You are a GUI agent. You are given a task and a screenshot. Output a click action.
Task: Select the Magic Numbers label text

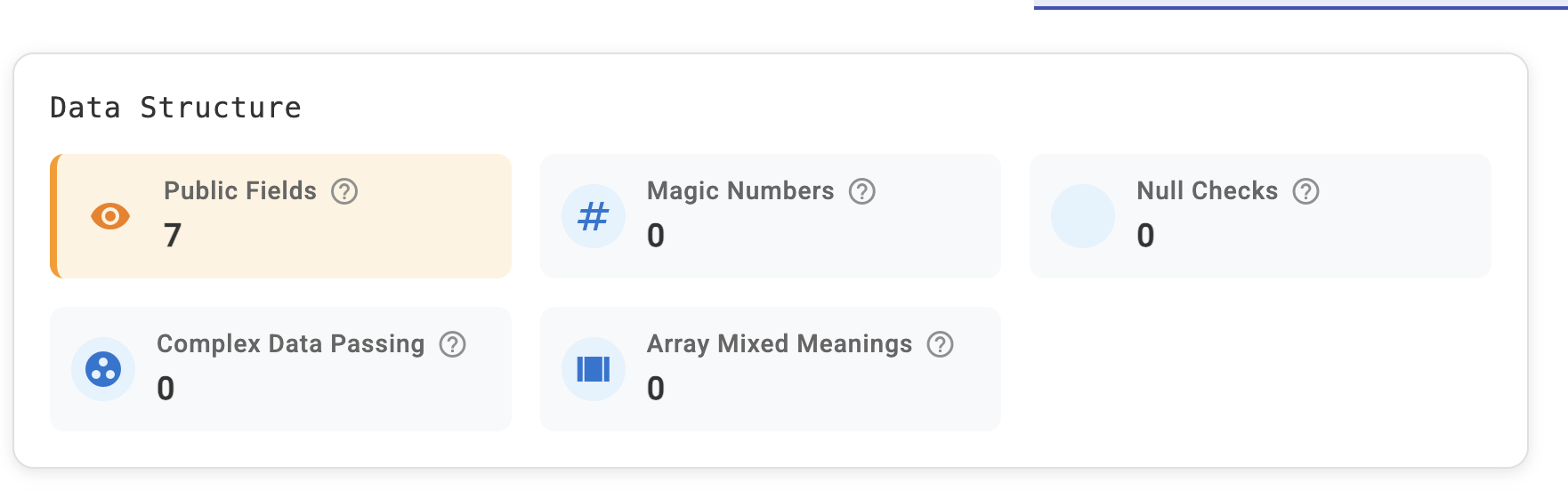click(x=740, y=191)
